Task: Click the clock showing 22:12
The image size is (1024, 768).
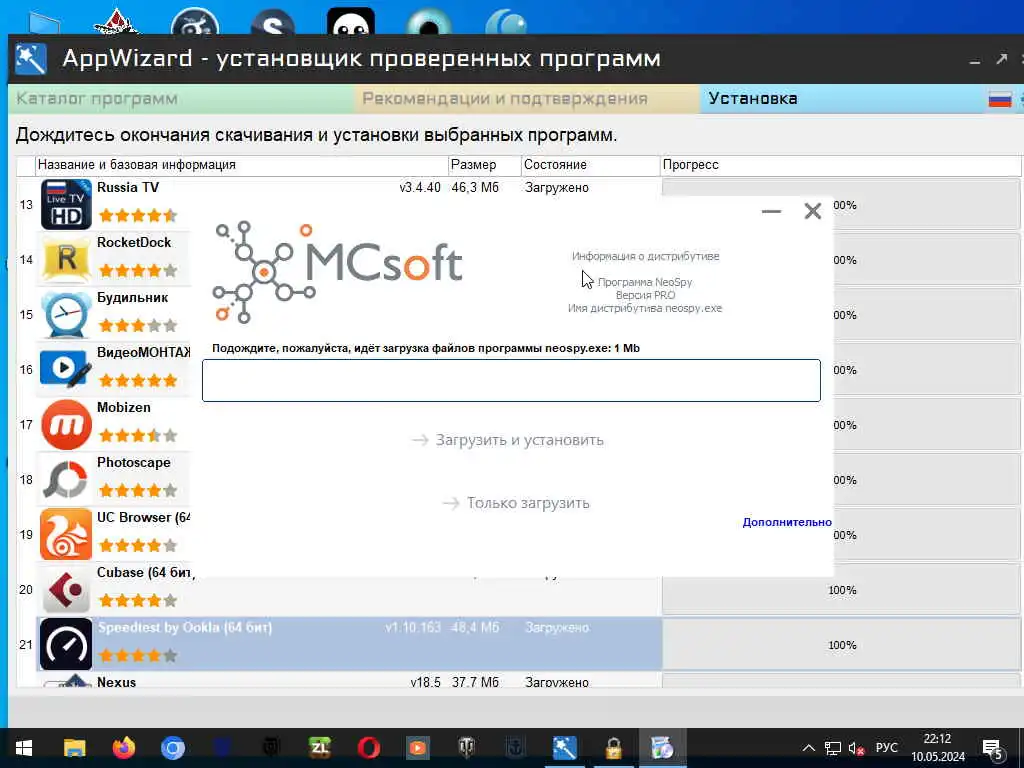Action: (937, 739)
